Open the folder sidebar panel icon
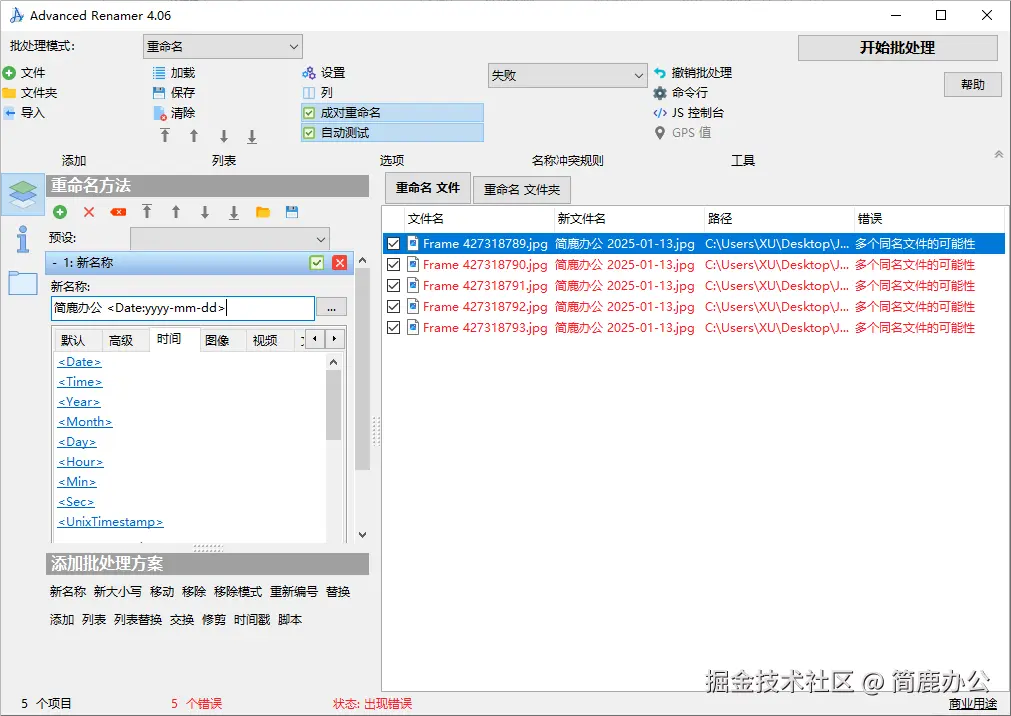1011x716 pixels. click(23, 283)
